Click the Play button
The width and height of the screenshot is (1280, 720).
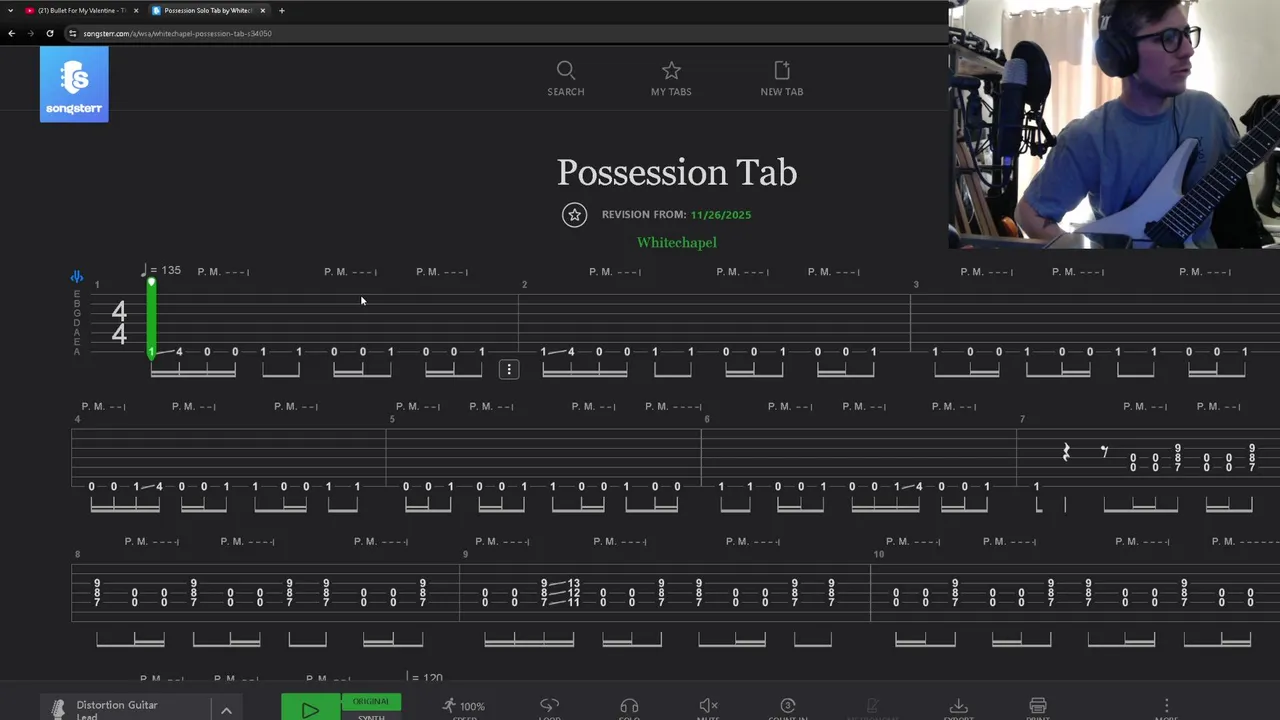311,708
